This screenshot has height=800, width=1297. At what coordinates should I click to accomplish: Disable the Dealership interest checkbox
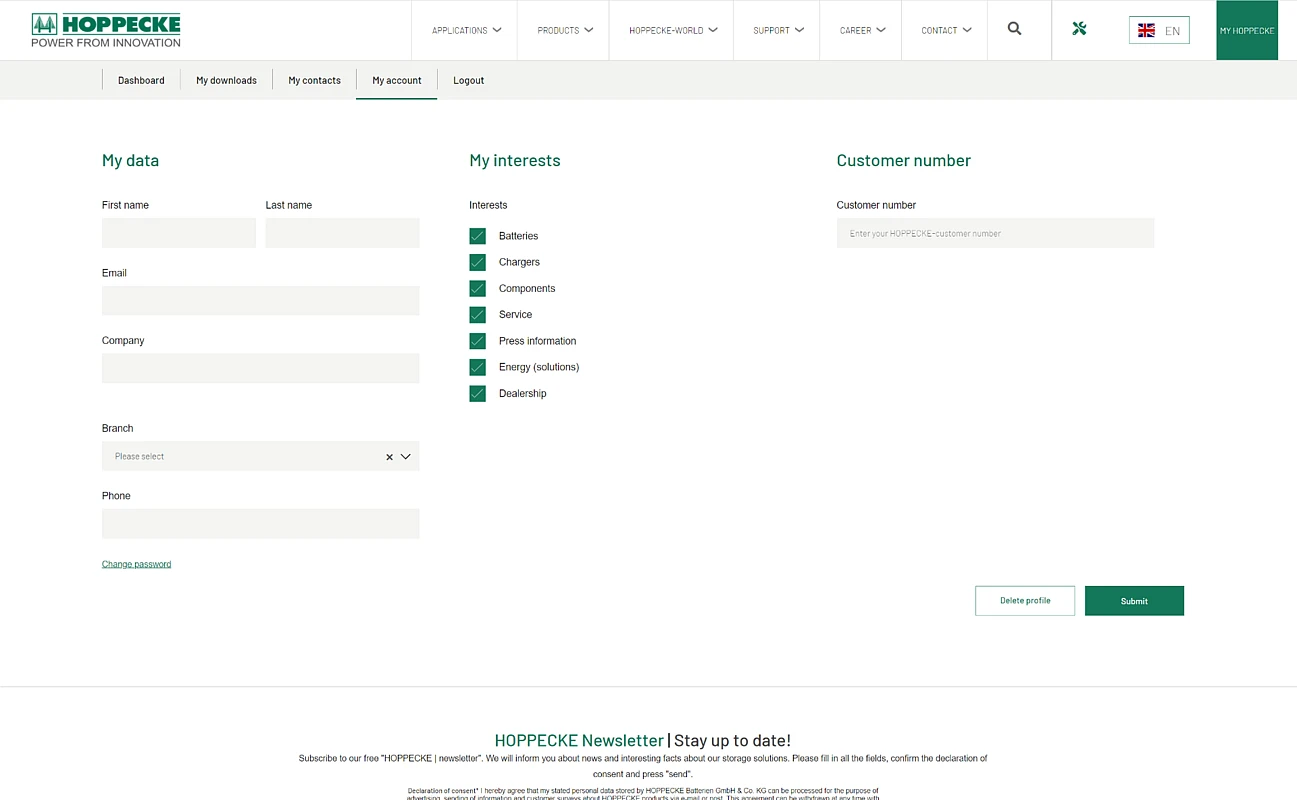click(477, 394)
